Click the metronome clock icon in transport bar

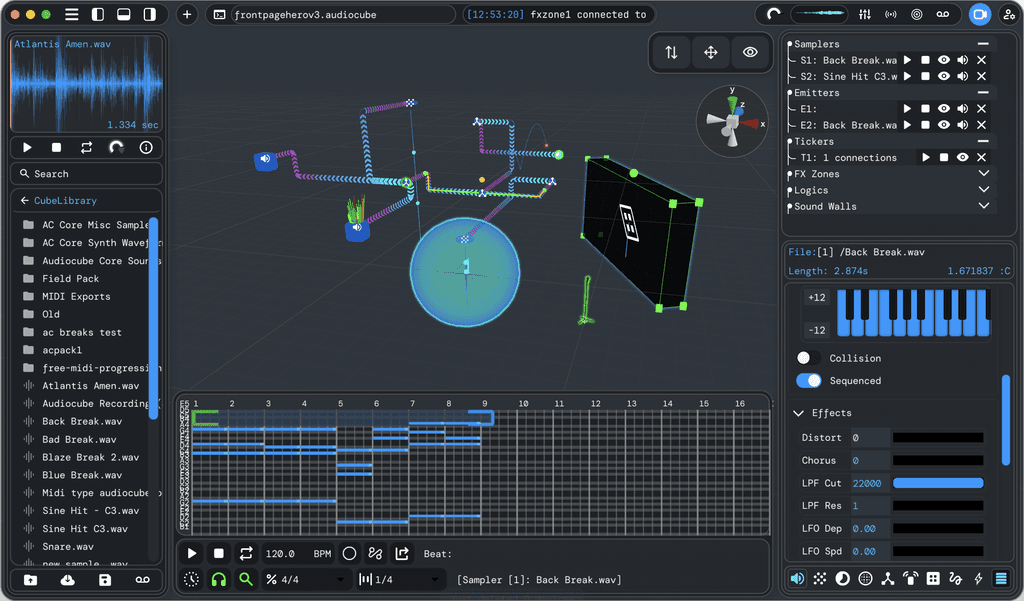[x=191, y=579]
